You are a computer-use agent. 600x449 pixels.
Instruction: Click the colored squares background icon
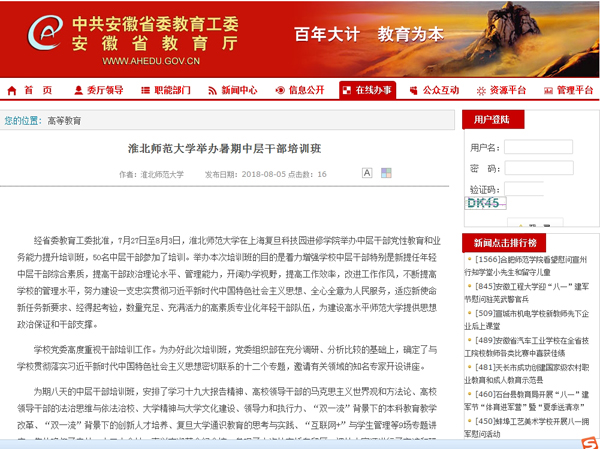pos(386,173)
